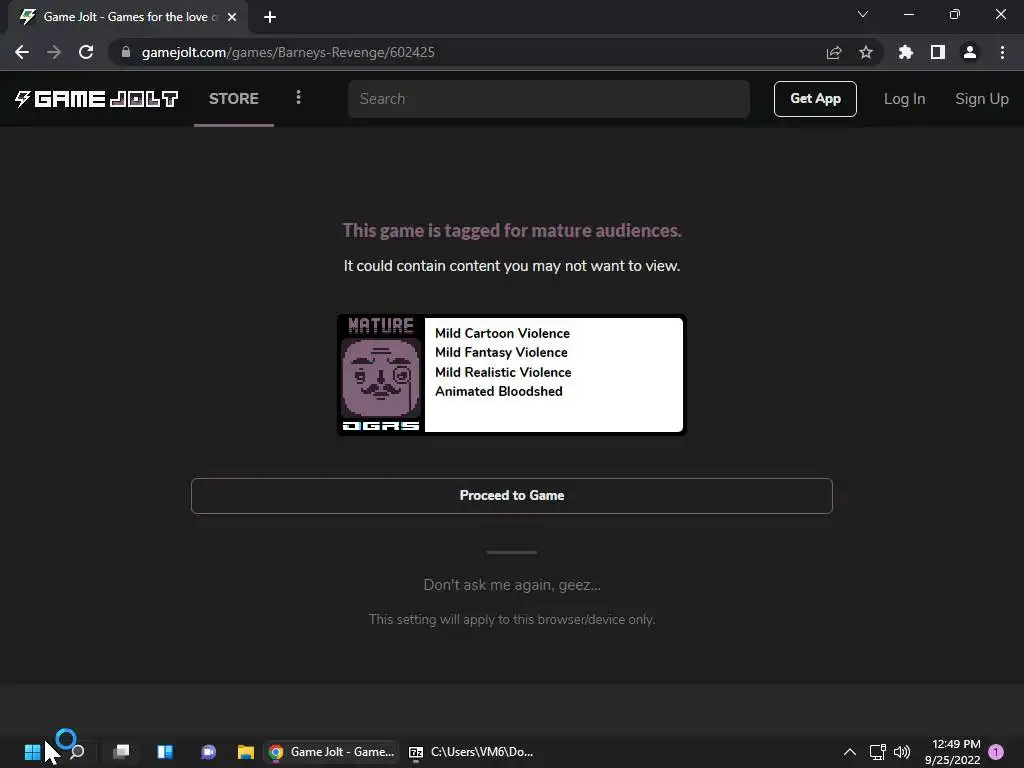Open notification badge in tray

[x=997, y=752]
